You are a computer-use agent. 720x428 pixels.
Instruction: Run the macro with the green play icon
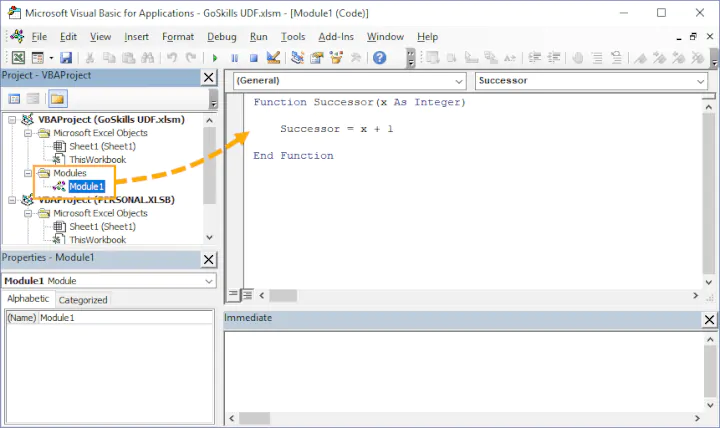click(215, 58)
